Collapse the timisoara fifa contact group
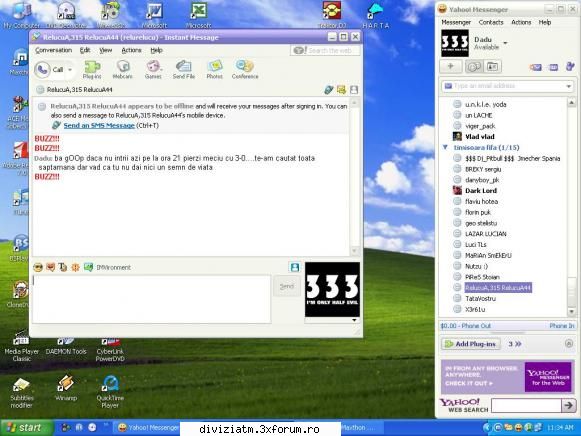This screenshot has width=581, height=436. [445, 147]
